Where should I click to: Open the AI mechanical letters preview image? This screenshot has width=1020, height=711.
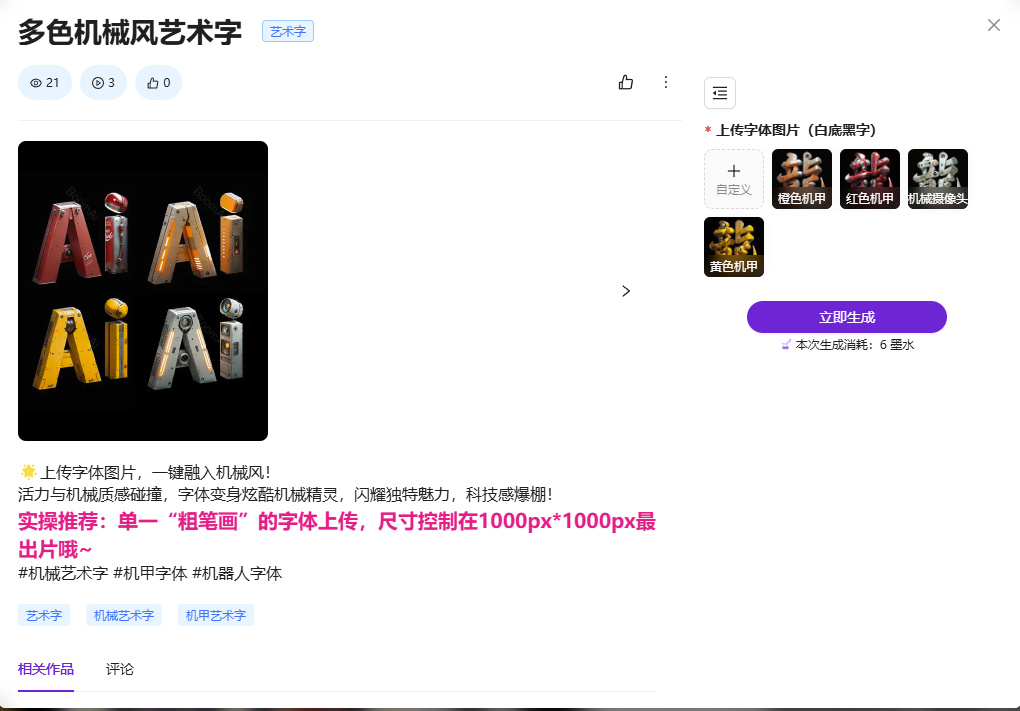pos(143,291)
